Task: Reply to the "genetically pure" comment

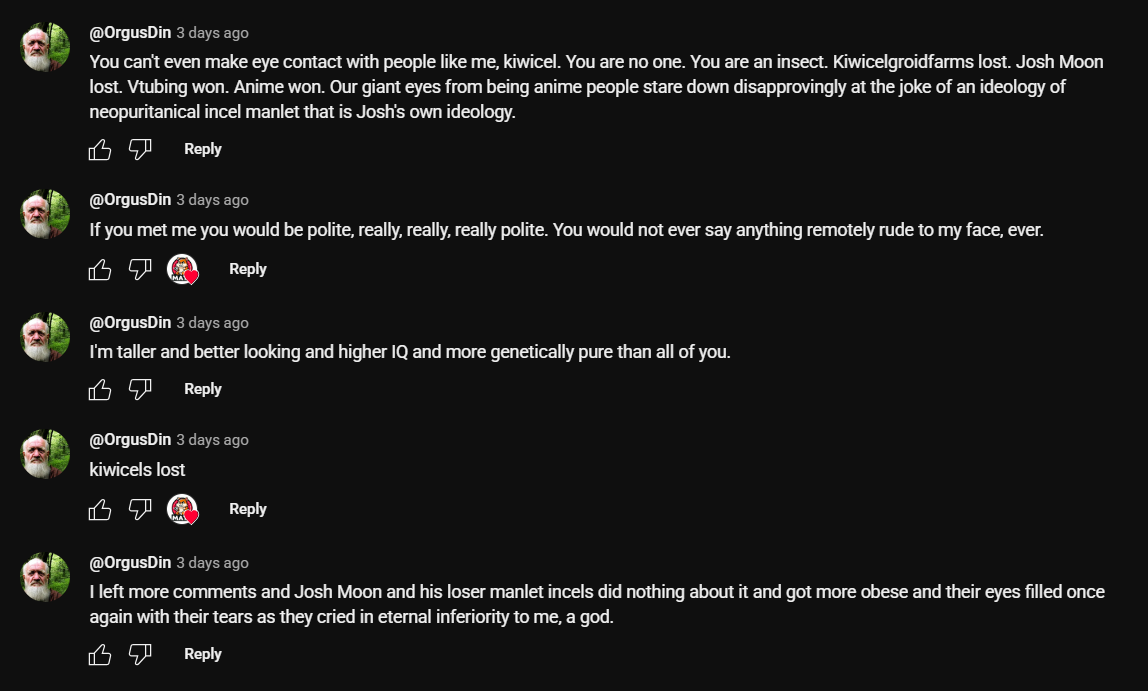Action: [203, 389]
